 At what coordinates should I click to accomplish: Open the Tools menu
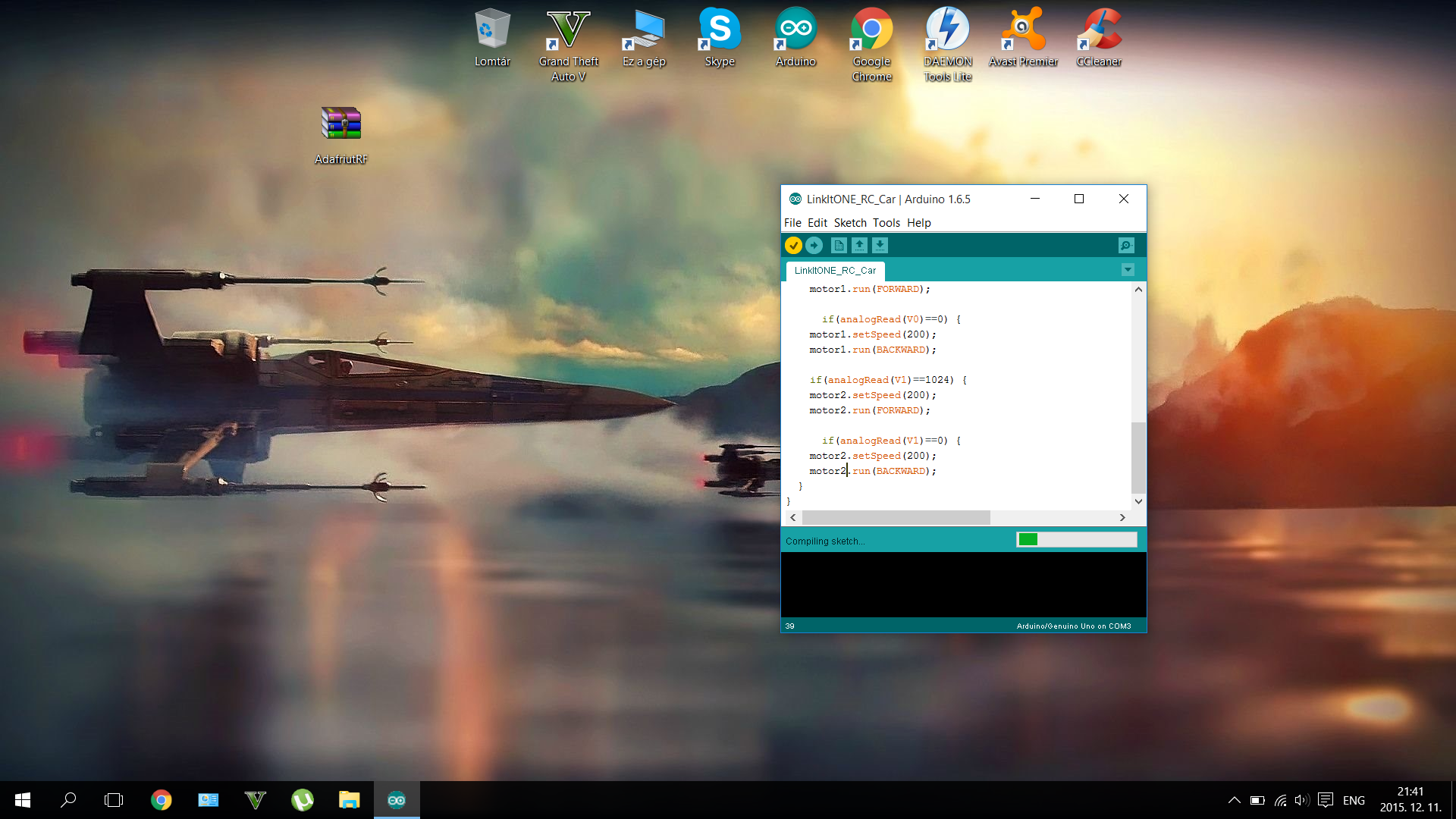pyautogui.click(x=885, y=222)
